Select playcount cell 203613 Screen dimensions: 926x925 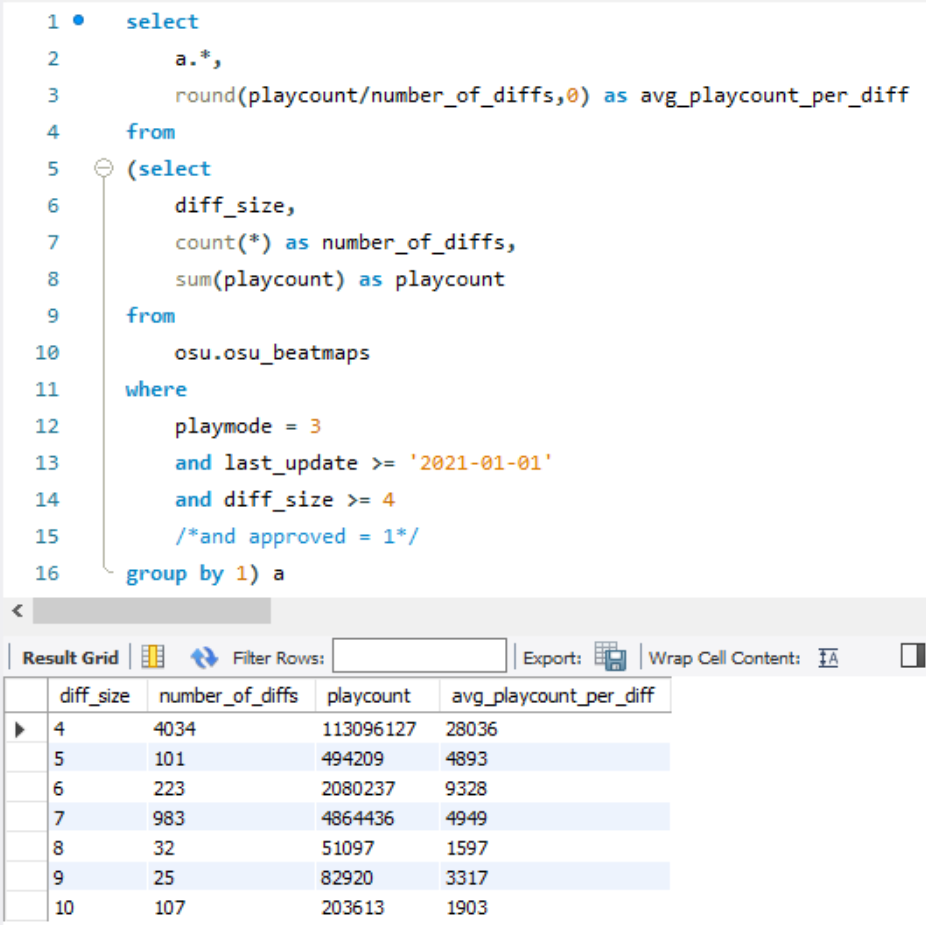(378, 907)
